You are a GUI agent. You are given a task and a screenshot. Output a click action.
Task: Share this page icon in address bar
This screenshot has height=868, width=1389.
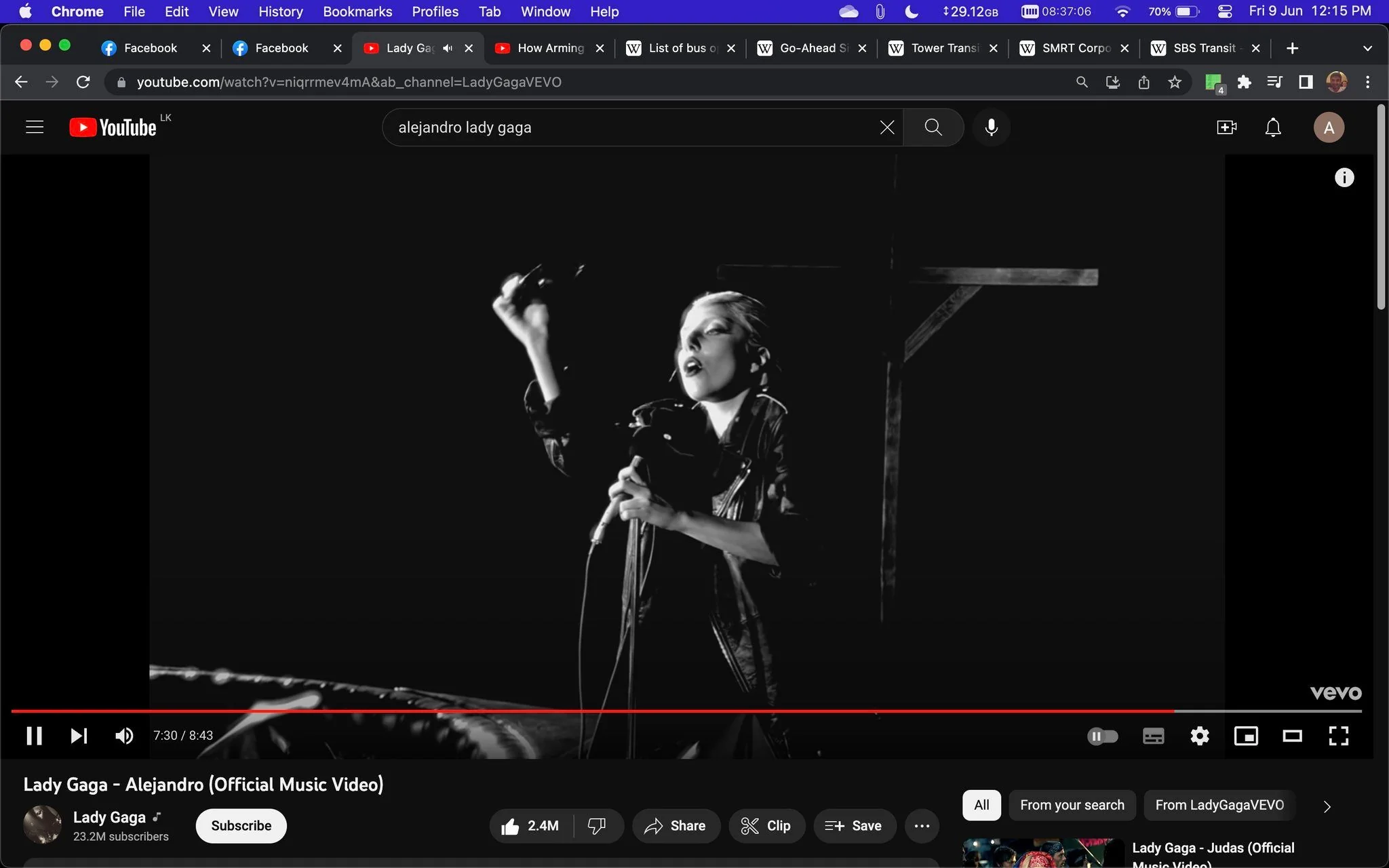coord(1143,82)
